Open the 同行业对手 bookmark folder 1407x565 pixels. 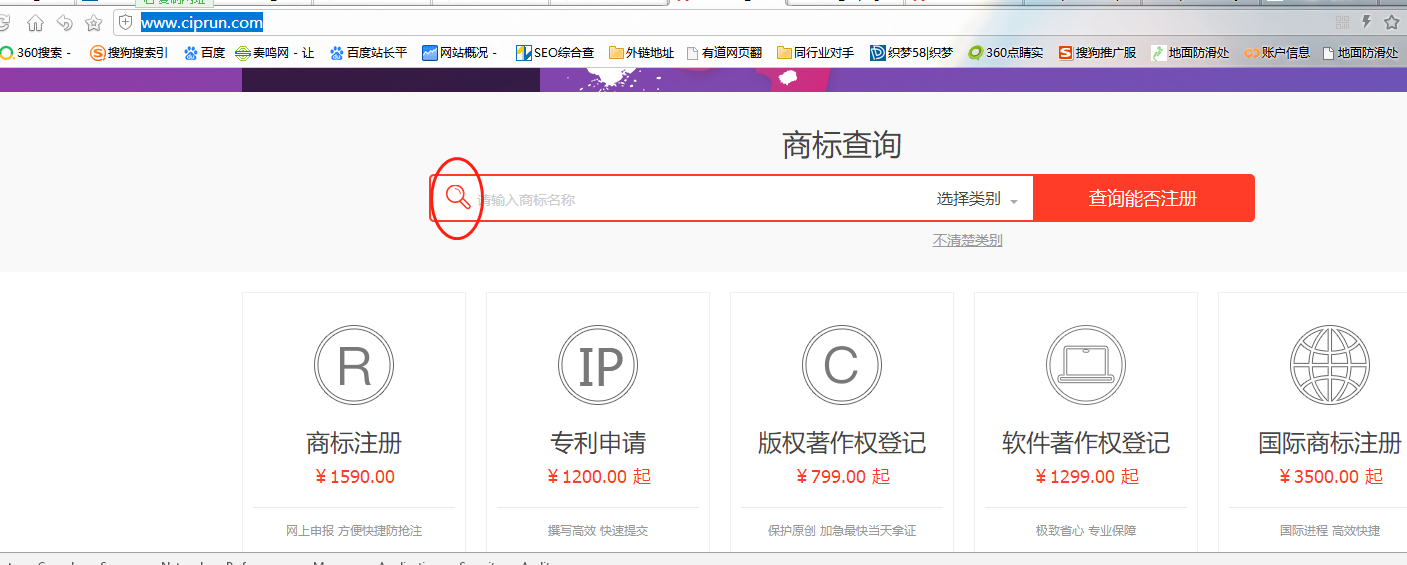pos(815,53)
